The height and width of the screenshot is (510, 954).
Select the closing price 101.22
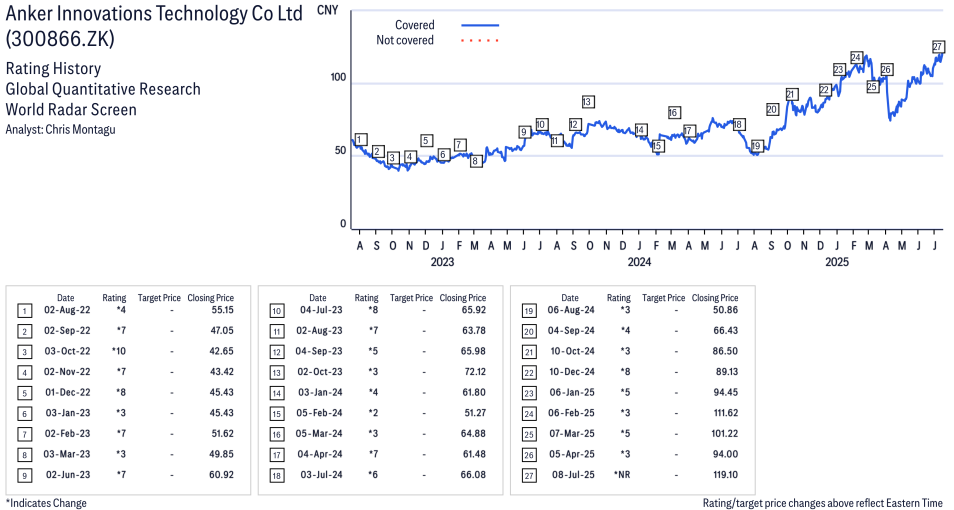[x=725, y=433]
